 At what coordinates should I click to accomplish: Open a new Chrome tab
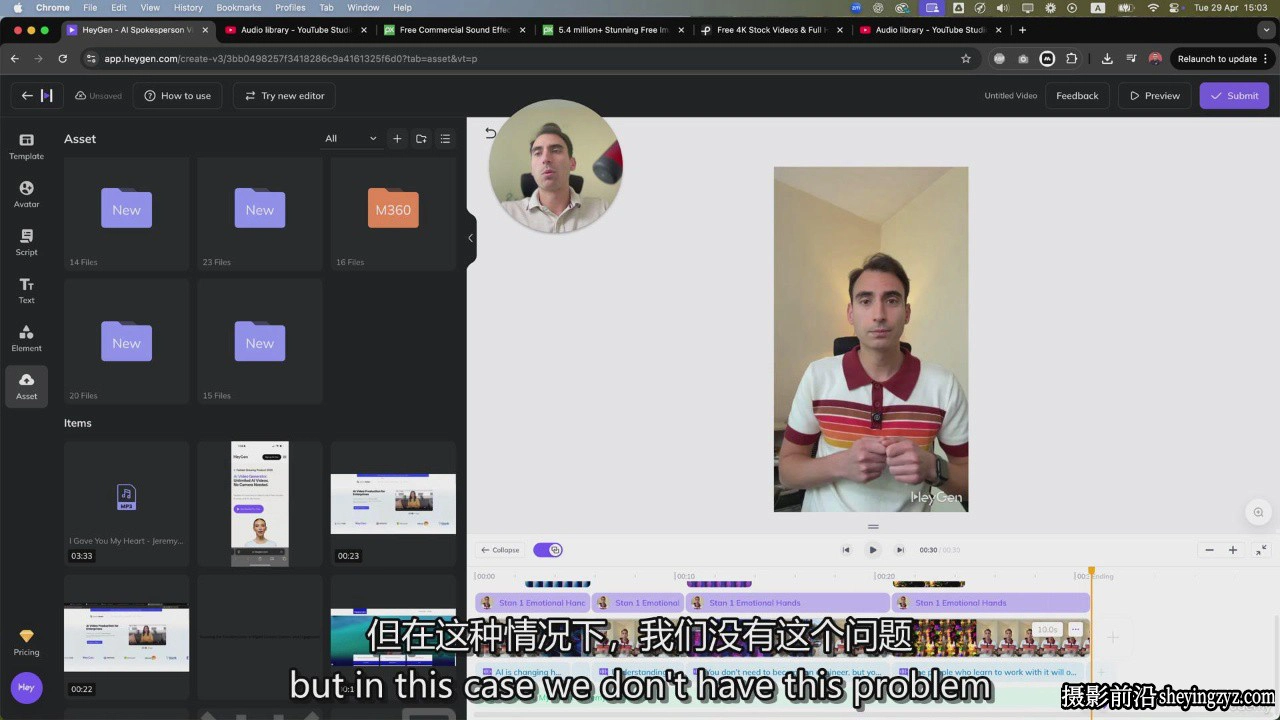point(1022,30)
